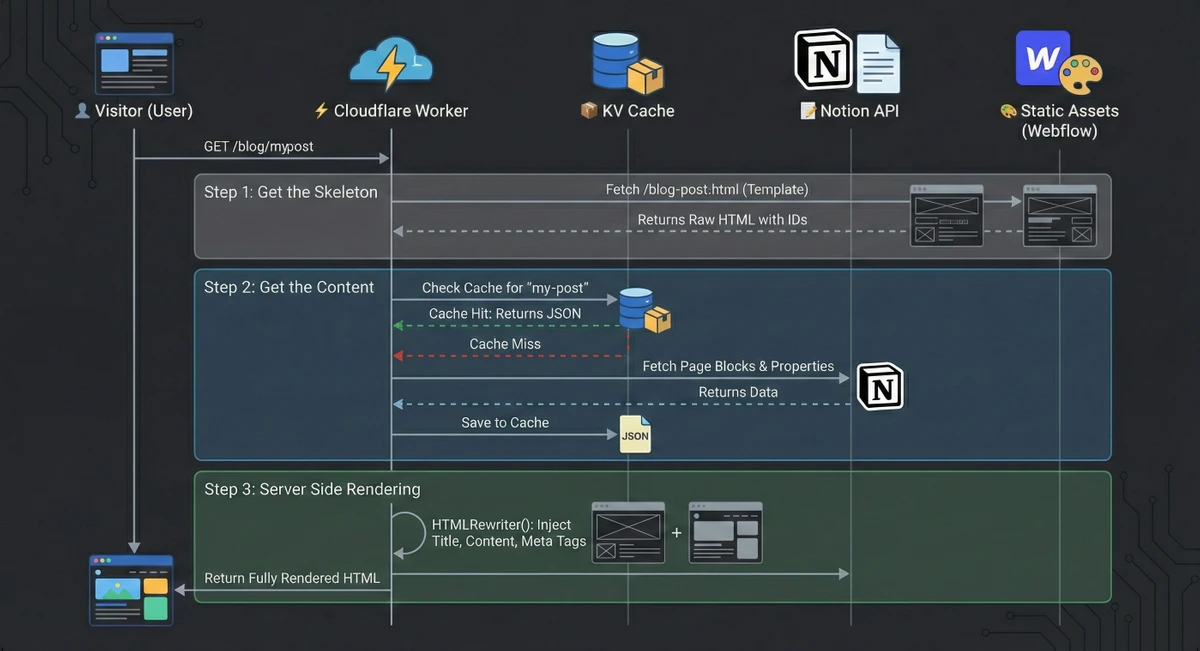Click the document page icon beside Notion logo
Image resolution: width=1200 pixels, height=651 pixels.
pos(878,63)
